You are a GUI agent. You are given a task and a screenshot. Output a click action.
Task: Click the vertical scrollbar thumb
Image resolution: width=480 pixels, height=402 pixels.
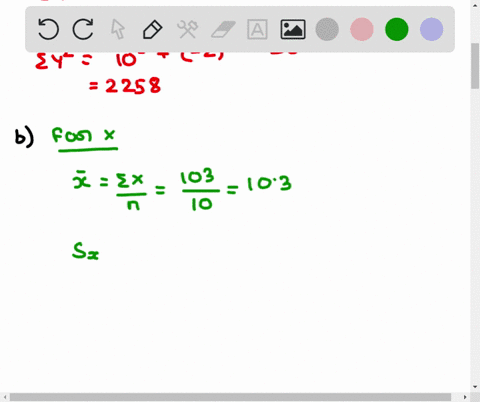[x=475, y=66]
